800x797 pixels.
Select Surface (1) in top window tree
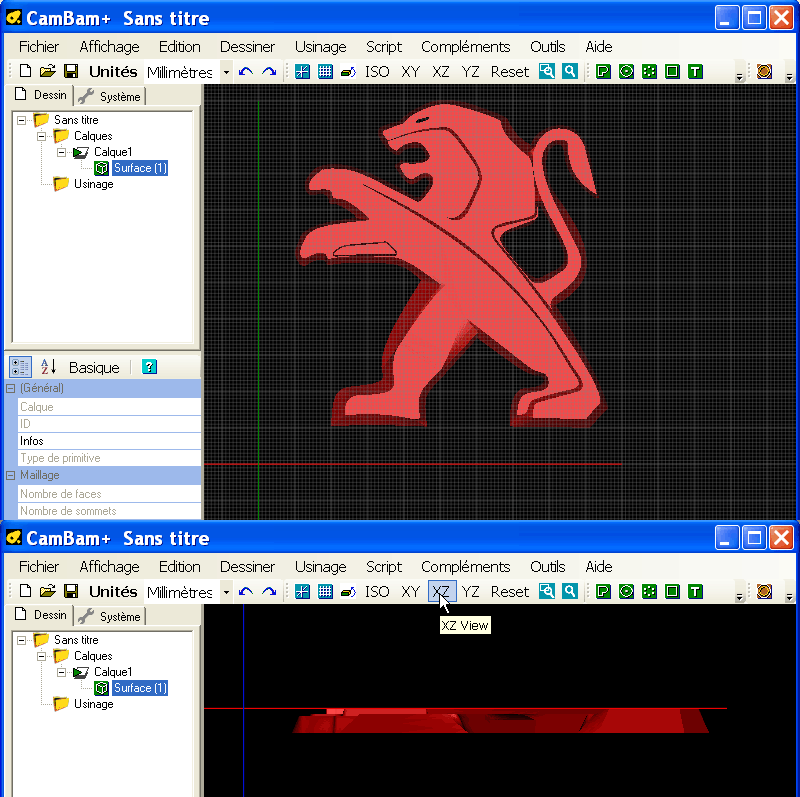click(x=140, y=168)
